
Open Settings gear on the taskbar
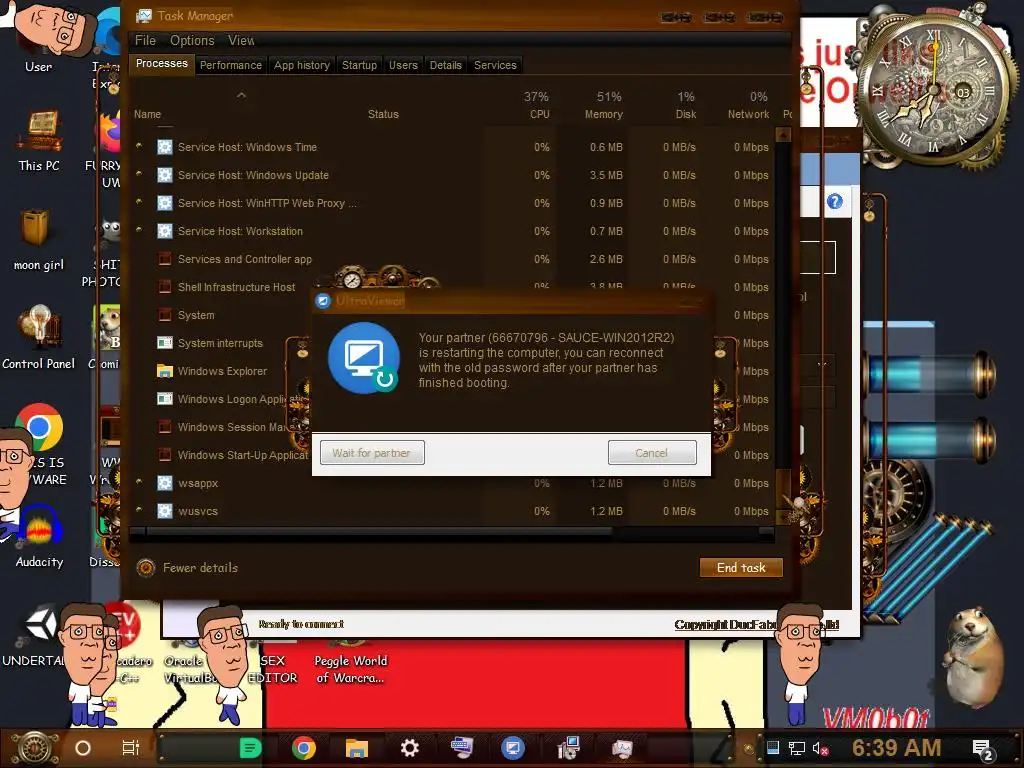point(409,748)
